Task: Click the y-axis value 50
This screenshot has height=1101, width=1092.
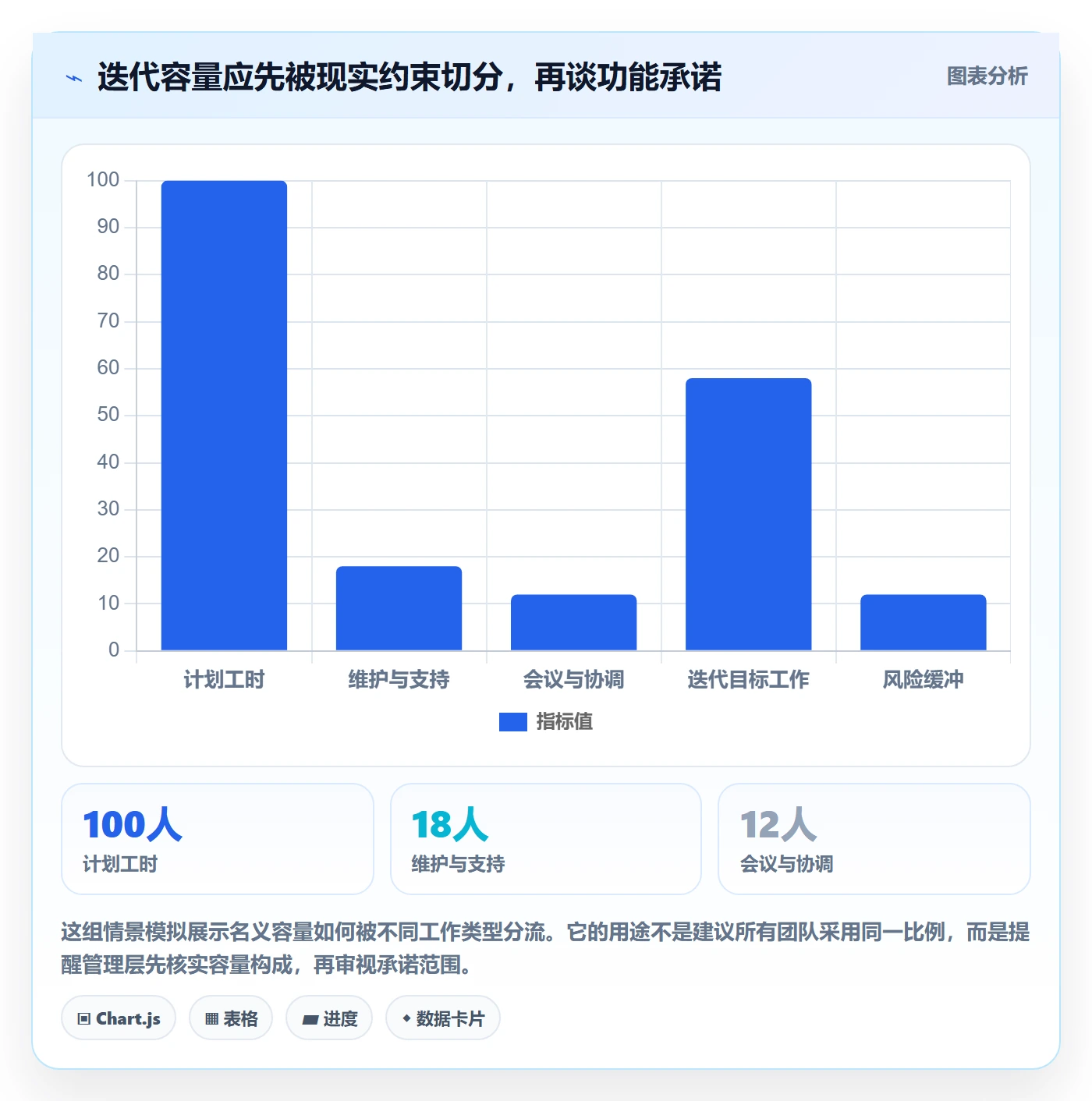Action: 108,415
